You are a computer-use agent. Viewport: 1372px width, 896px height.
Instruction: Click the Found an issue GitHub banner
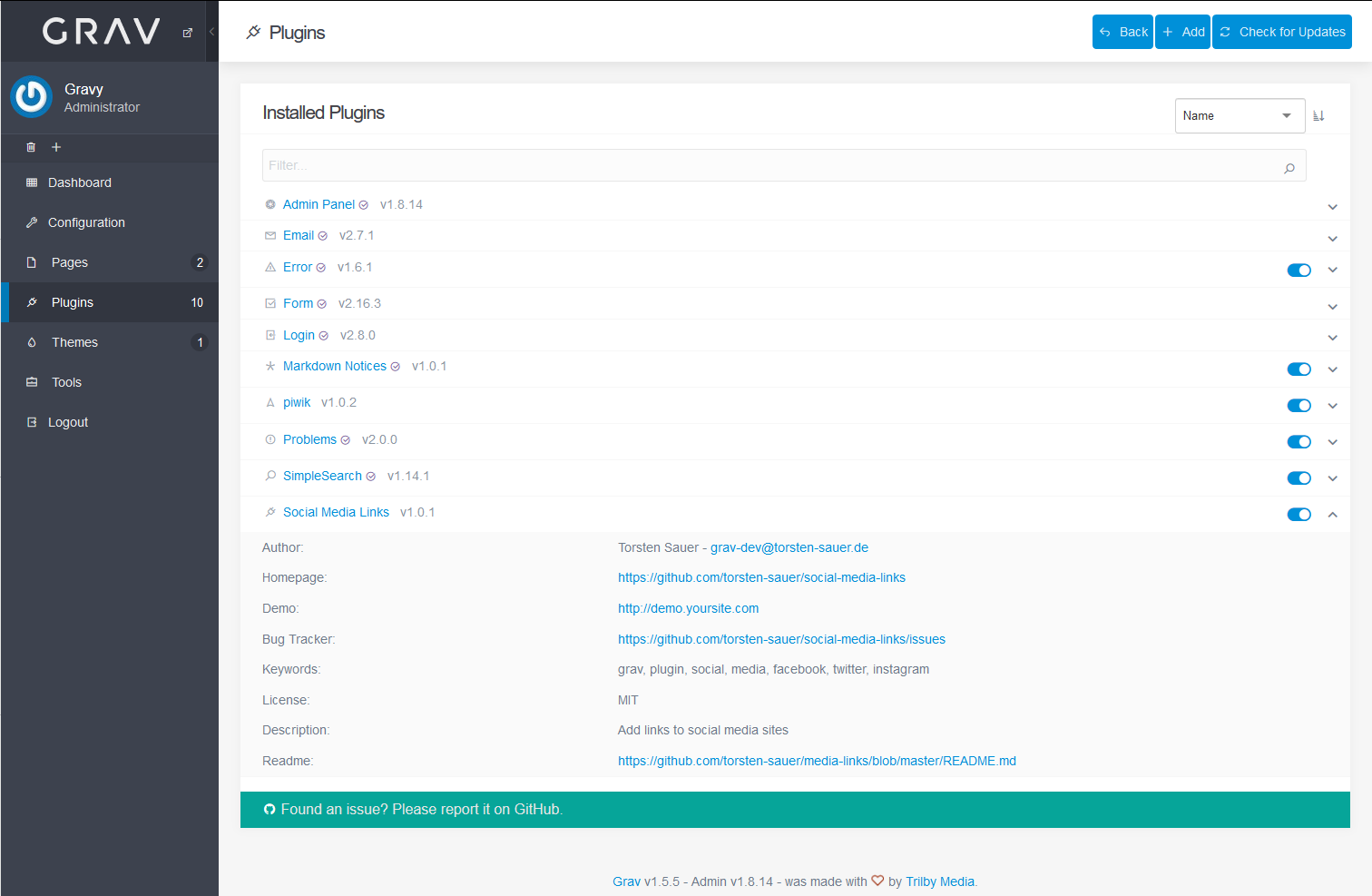pos(795,810)
